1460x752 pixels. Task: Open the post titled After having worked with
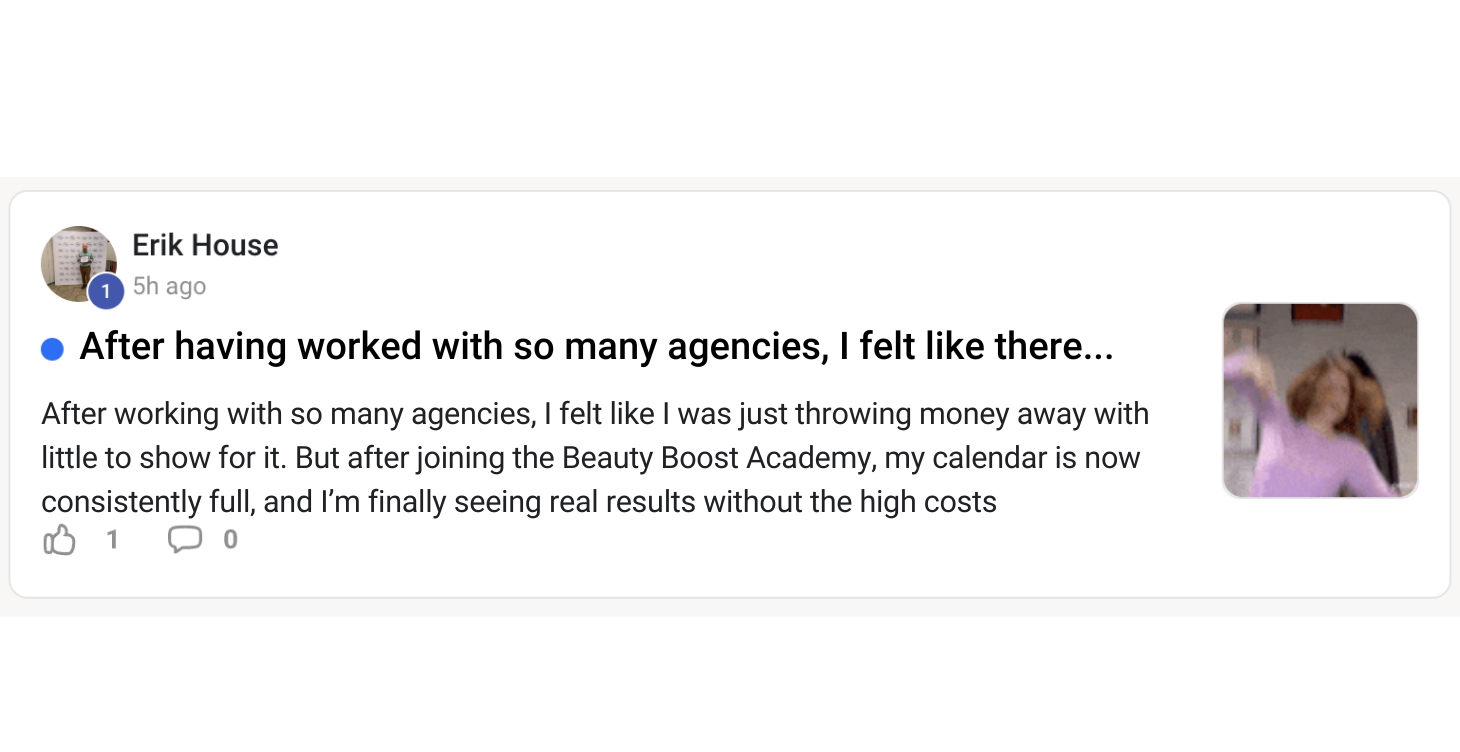click(x=596, y=347)
